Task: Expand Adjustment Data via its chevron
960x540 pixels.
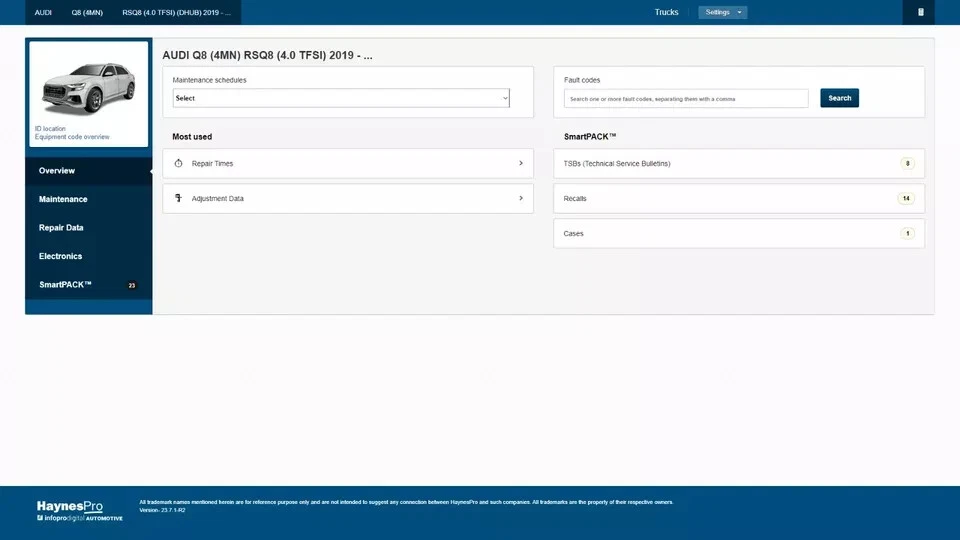Action: (x=521, y=198)
